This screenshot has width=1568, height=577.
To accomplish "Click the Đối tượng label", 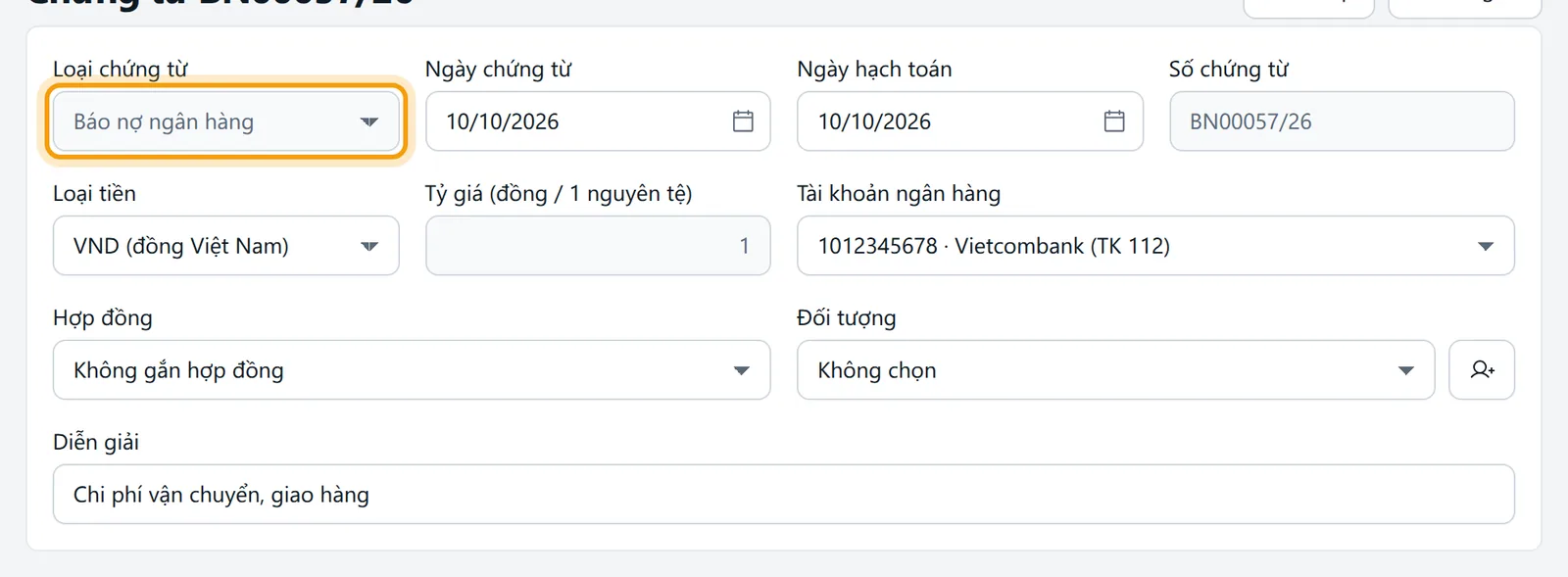I will pyautogui.click(x=847, y=318).
